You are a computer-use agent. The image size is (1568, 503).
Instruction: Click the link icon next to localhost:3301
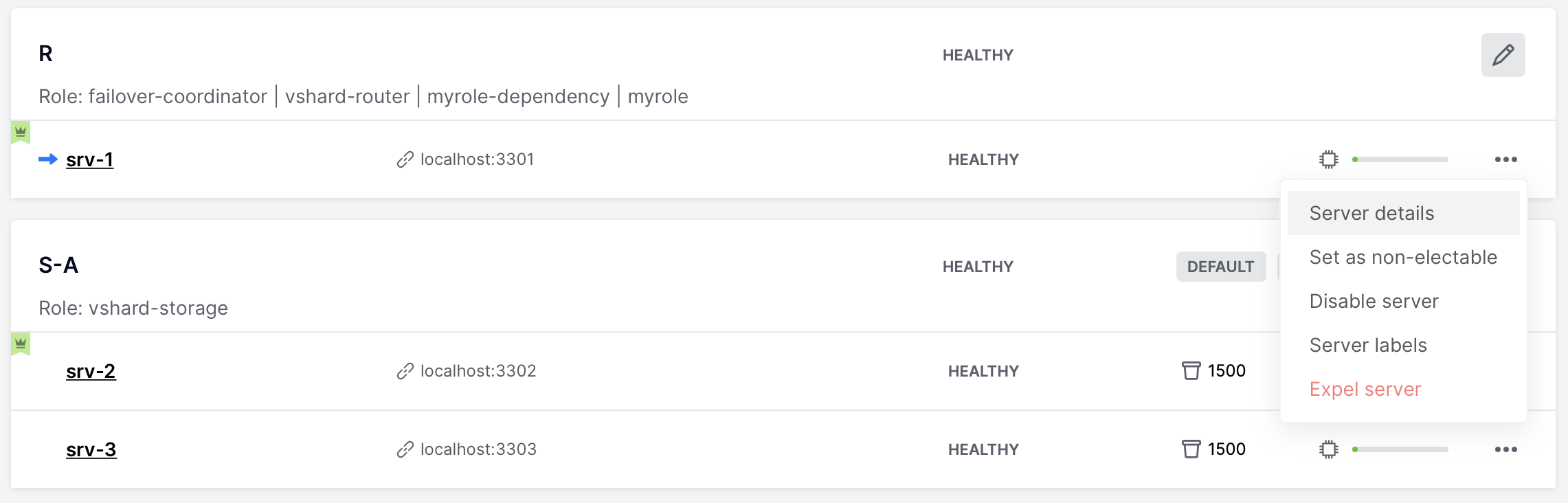click(405, 159)
